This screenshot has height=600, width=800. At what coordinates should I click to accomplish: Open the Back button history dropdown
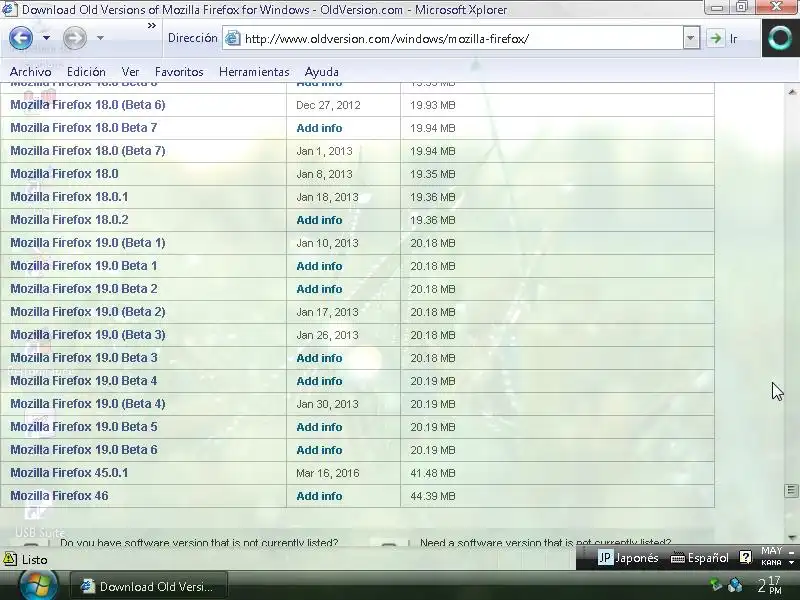coord(46,38)
